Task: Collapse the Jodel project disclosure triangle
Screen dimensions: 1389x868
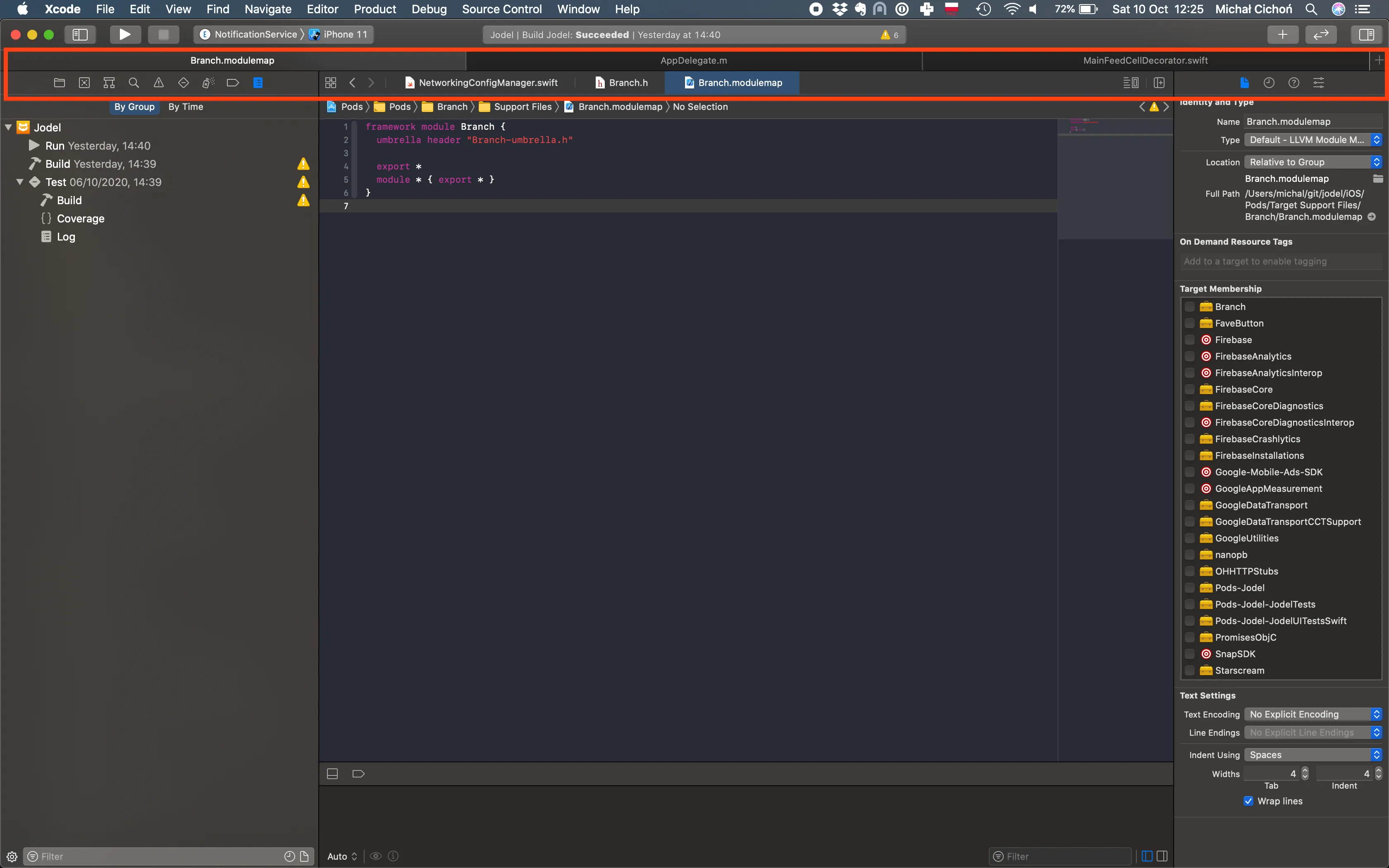Action: coord(8,127)
